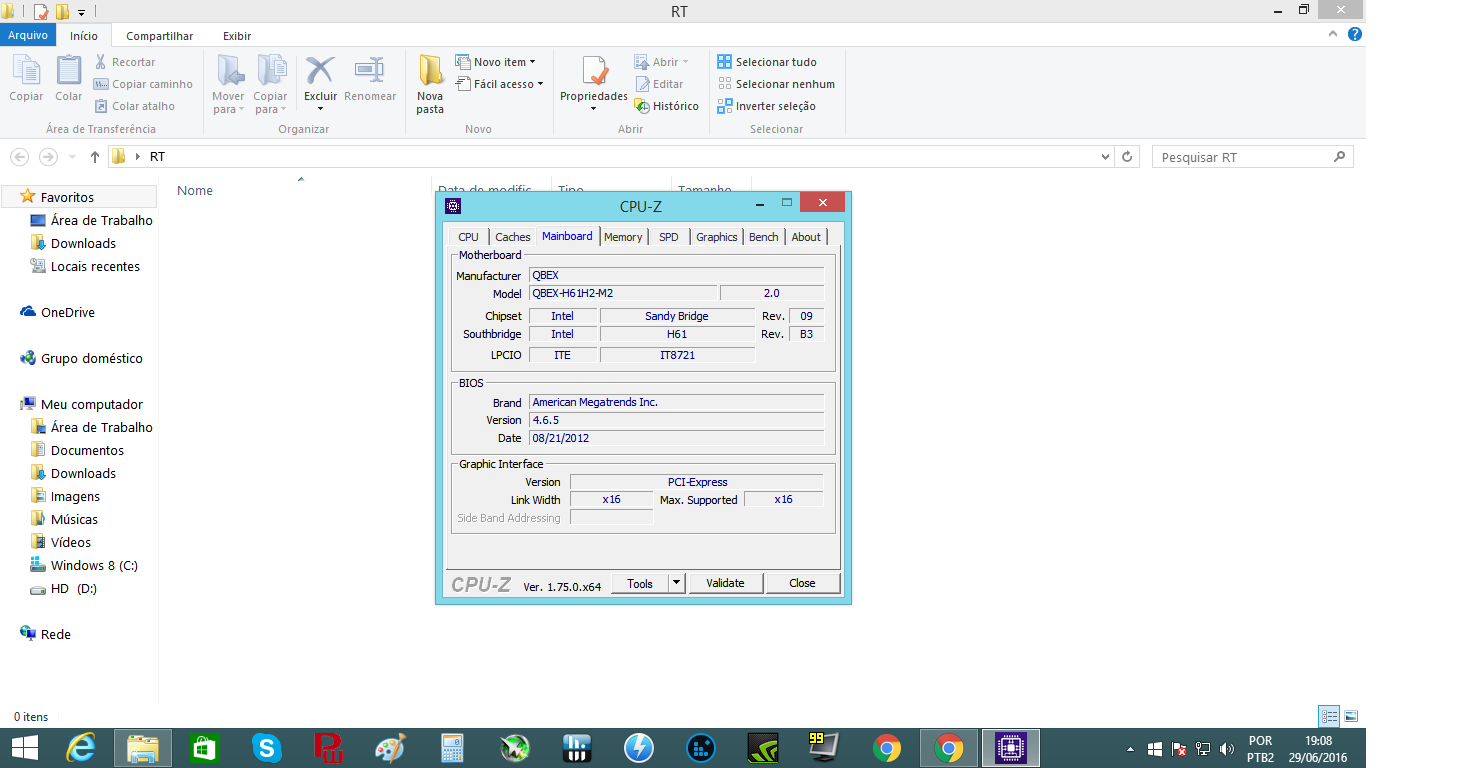Click the ribbon Help question mark icon
Screen dimensions: 1472x768
tap(1356, 35)
